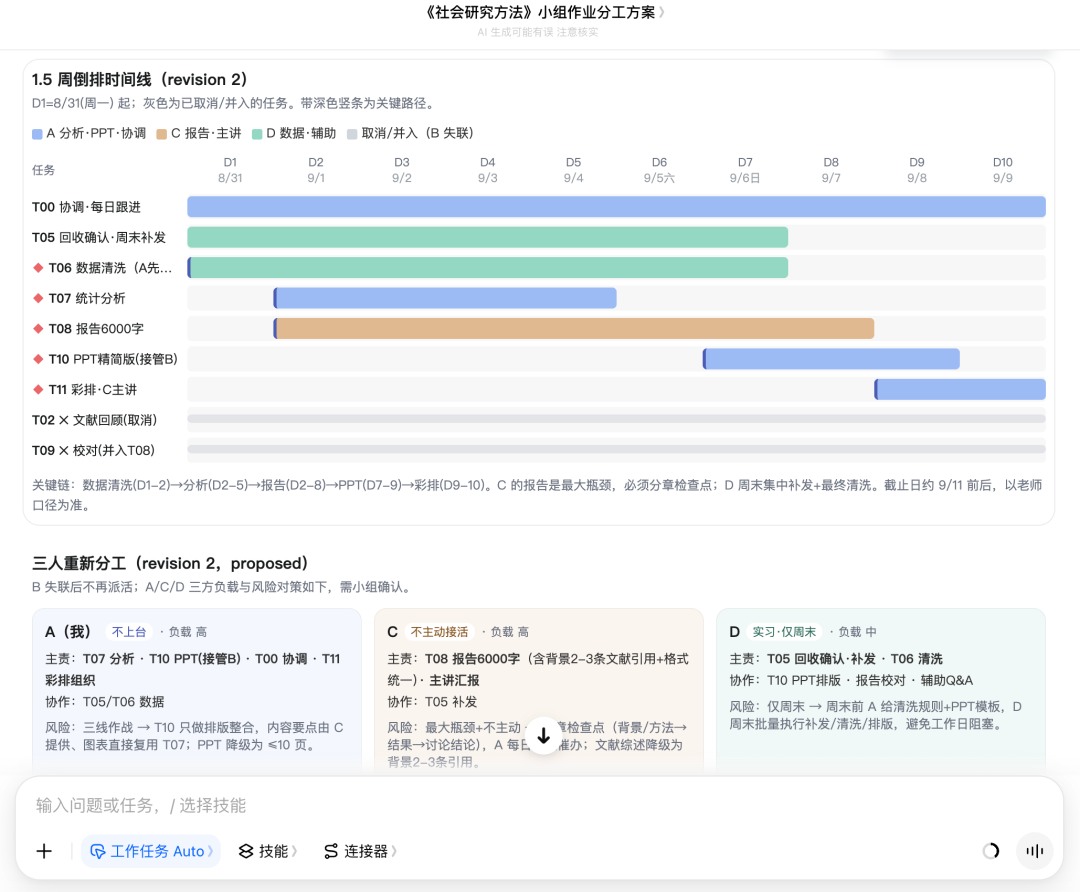The height and width of the screenshot is (892, 1080).
Task: Expand the 技能 skills menu
Action: (268, 851)
